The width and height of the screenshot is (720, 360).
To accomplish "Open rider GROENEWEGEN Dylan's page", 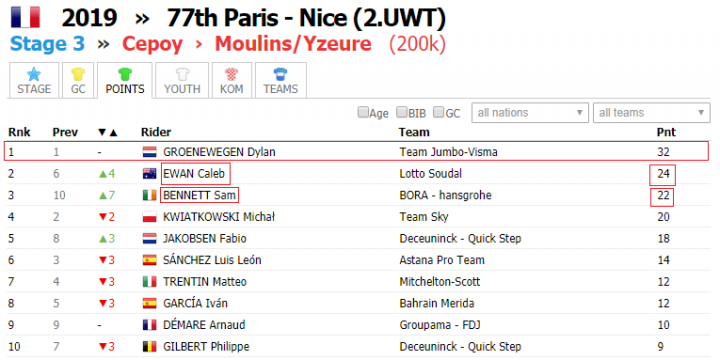I will (x=219, y=152).
